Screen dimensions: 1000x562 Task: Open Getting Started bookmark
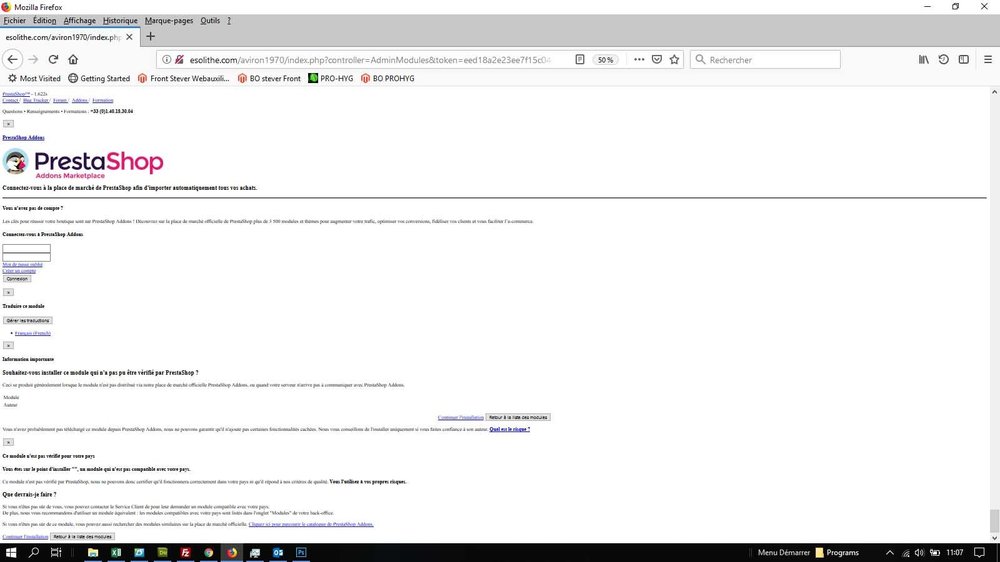[x=99, y=78]
